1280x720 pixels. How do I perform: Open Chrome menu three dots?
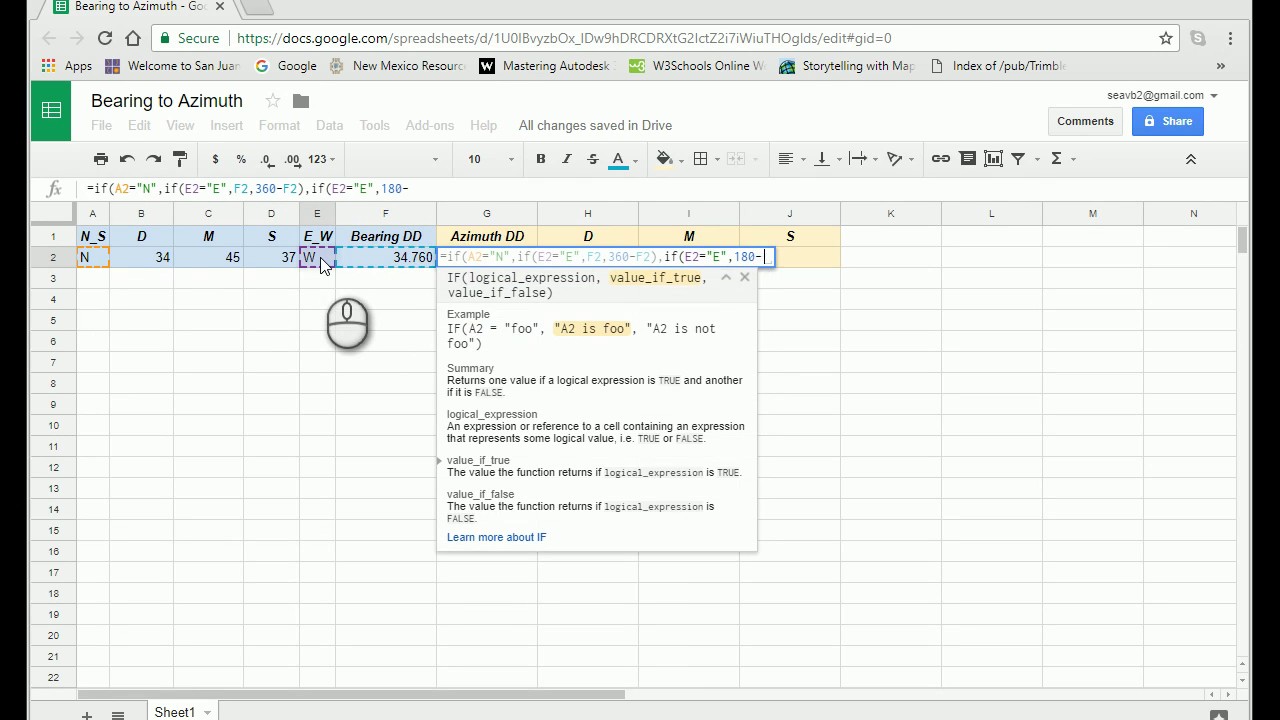1230,38
